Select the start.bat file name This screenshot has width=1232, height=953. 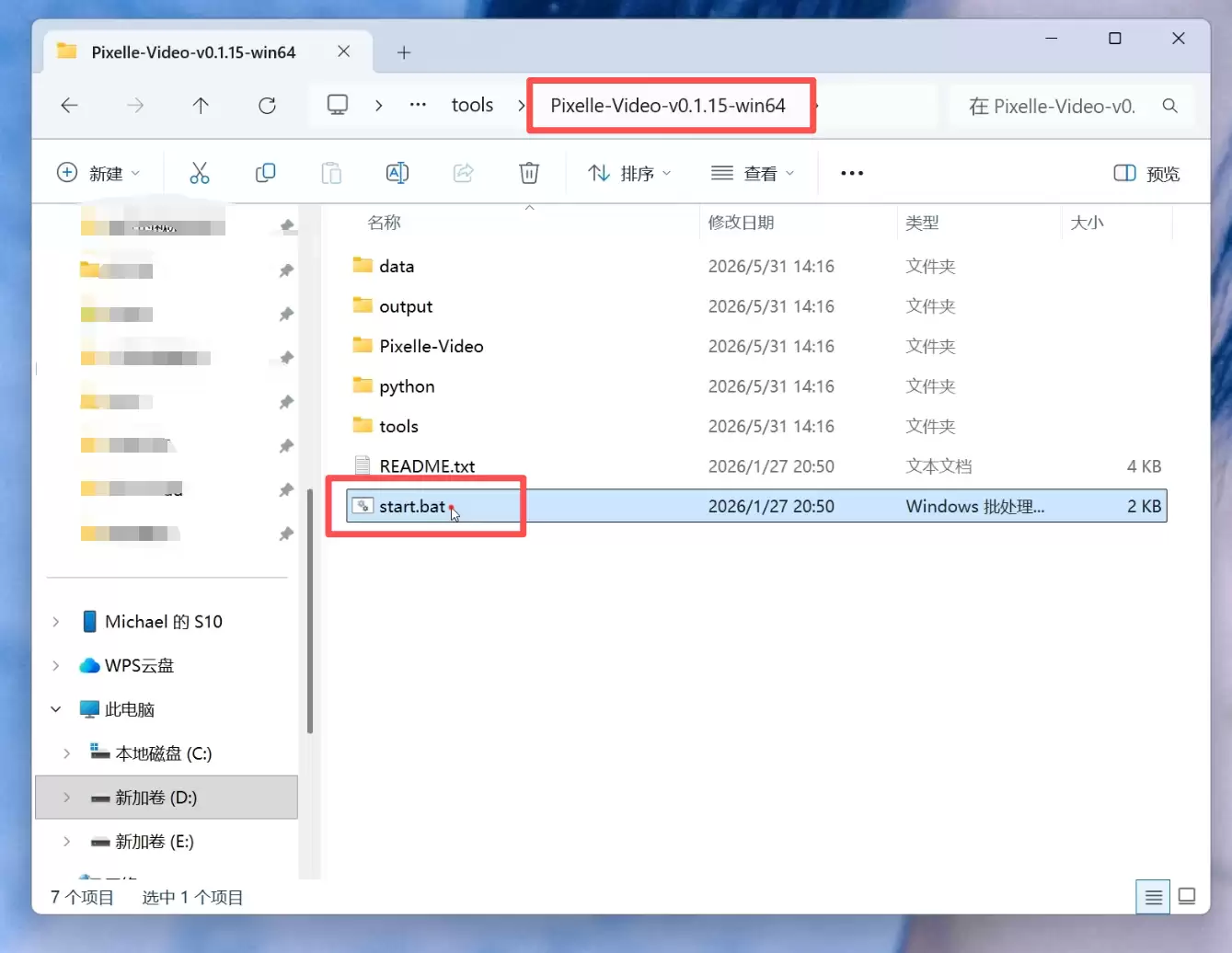tap(412, 506)
